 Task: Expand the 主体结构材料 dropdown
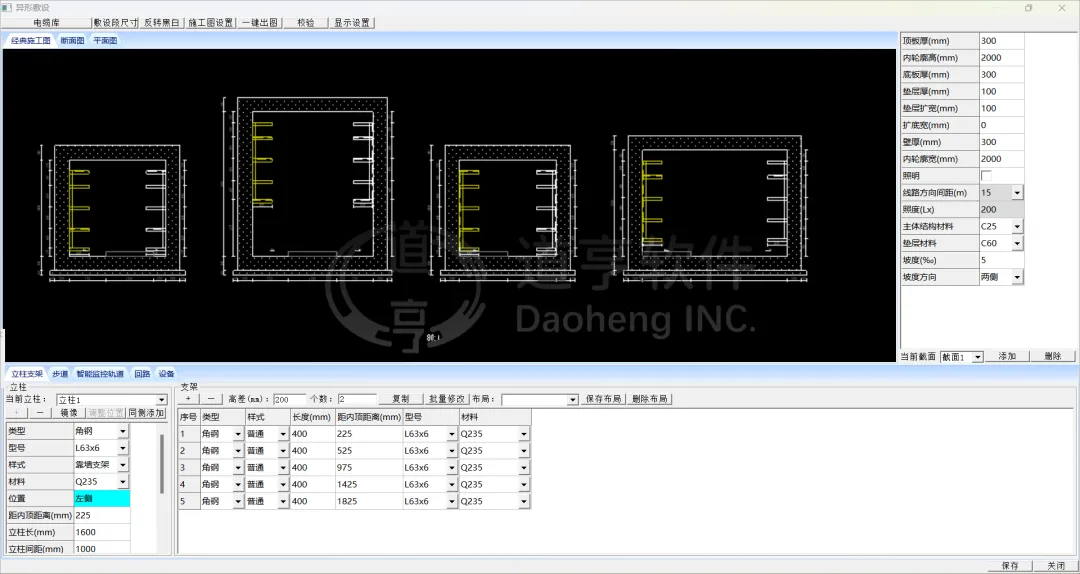[x=1017, y=226]
